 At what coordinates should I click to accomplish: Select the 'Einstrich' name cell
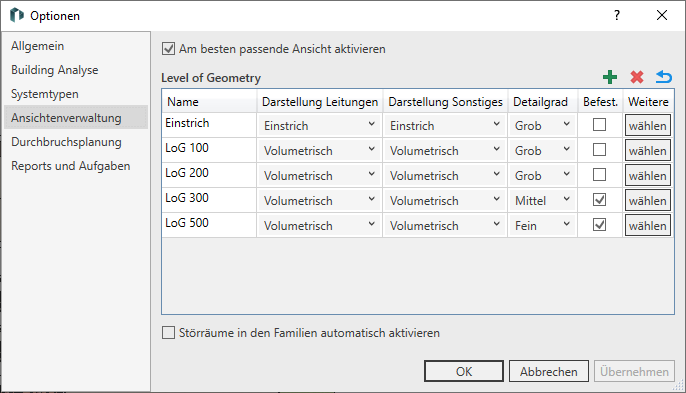click(x=209, y=125)
